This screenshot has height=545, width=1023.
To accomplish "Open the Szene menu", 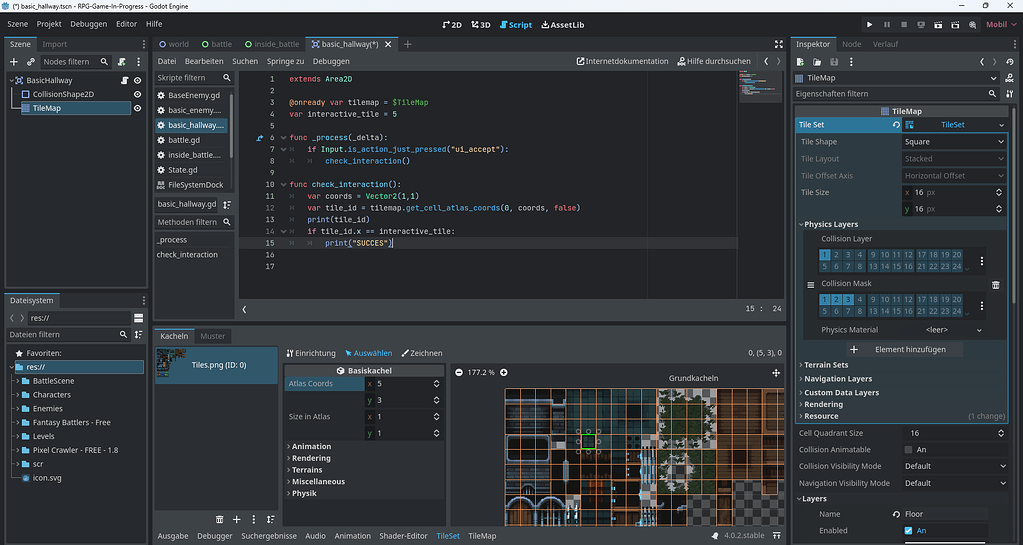I will (x=18, y=24).
